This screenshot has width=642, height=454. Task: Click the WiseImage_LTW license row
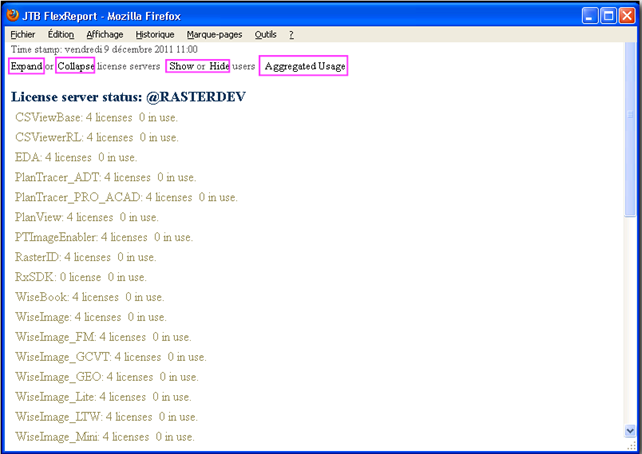[106, 417]
